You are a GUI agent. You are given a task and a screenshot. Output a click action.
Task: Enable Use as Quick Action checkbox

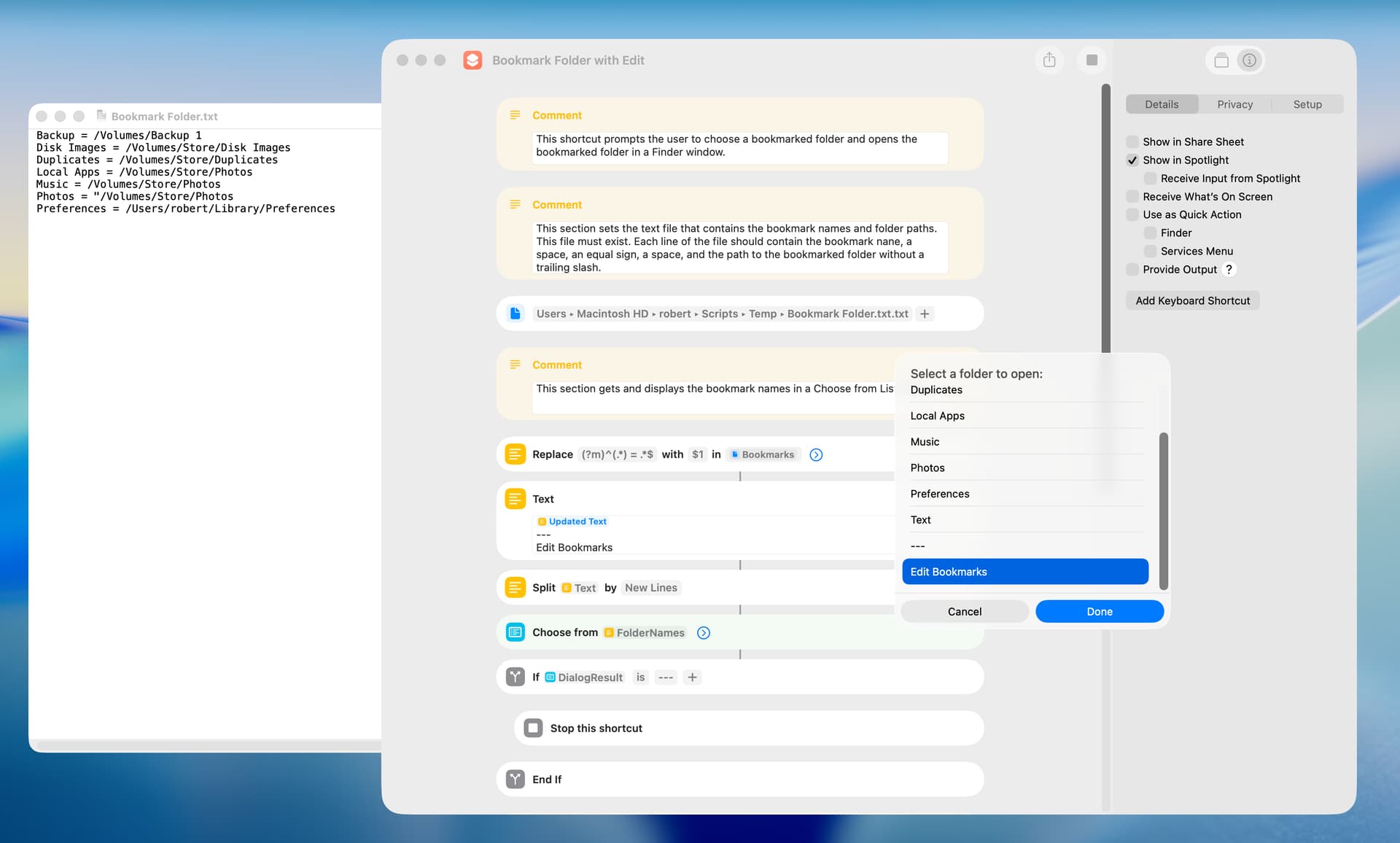point(1132,214)
